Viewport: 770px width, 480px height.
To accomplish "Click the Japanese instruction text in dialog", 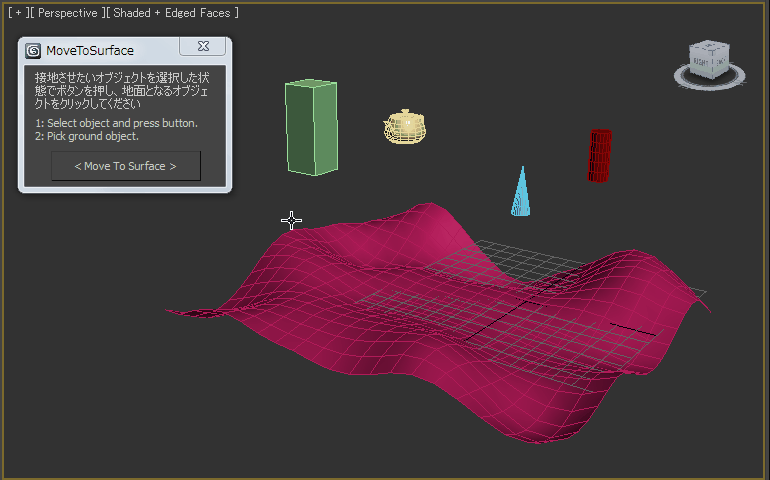I will [122, 90].
